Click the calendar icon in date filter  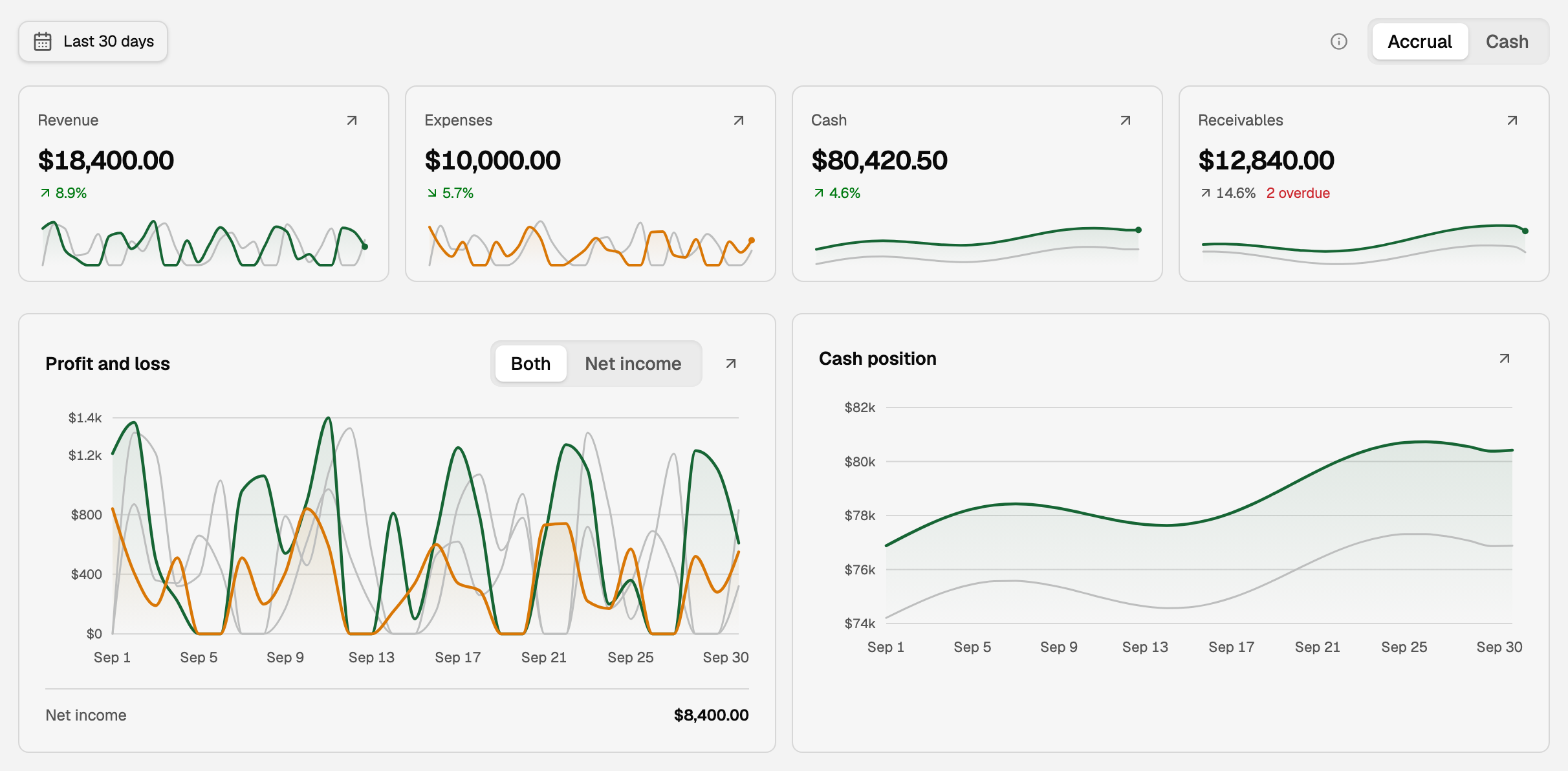pos(43,41)
